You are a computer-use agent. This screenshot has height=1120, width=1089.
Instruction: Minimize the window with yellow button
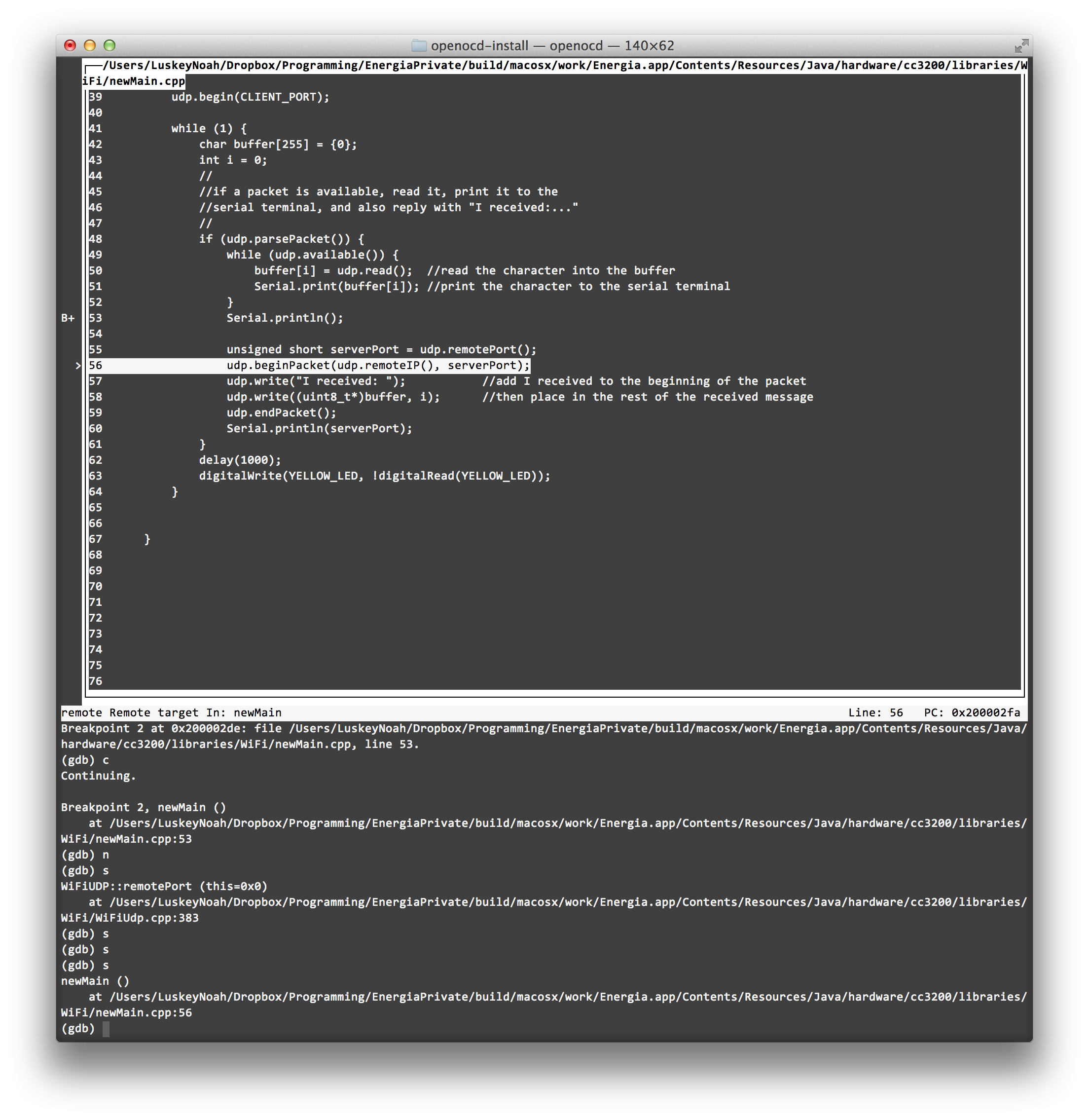(x=90, y=45)
